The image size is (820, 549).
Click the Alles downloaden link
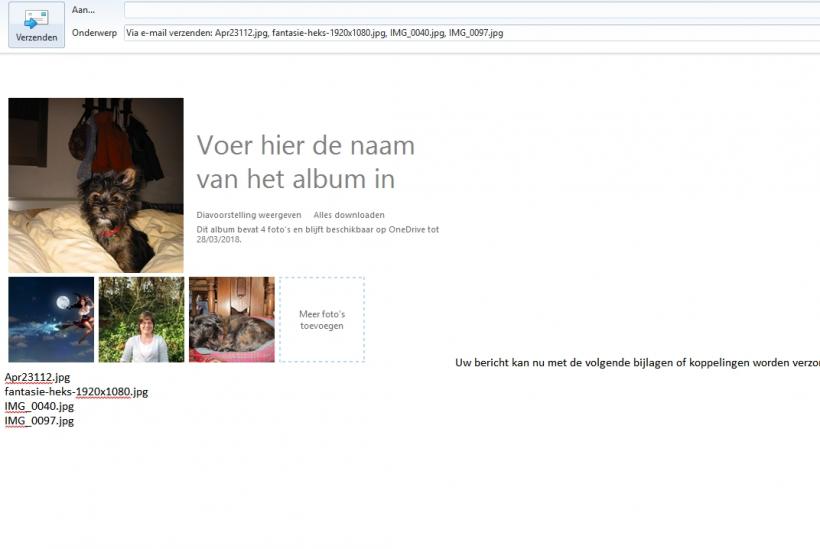pyautogui.click(x=349, y=215)
